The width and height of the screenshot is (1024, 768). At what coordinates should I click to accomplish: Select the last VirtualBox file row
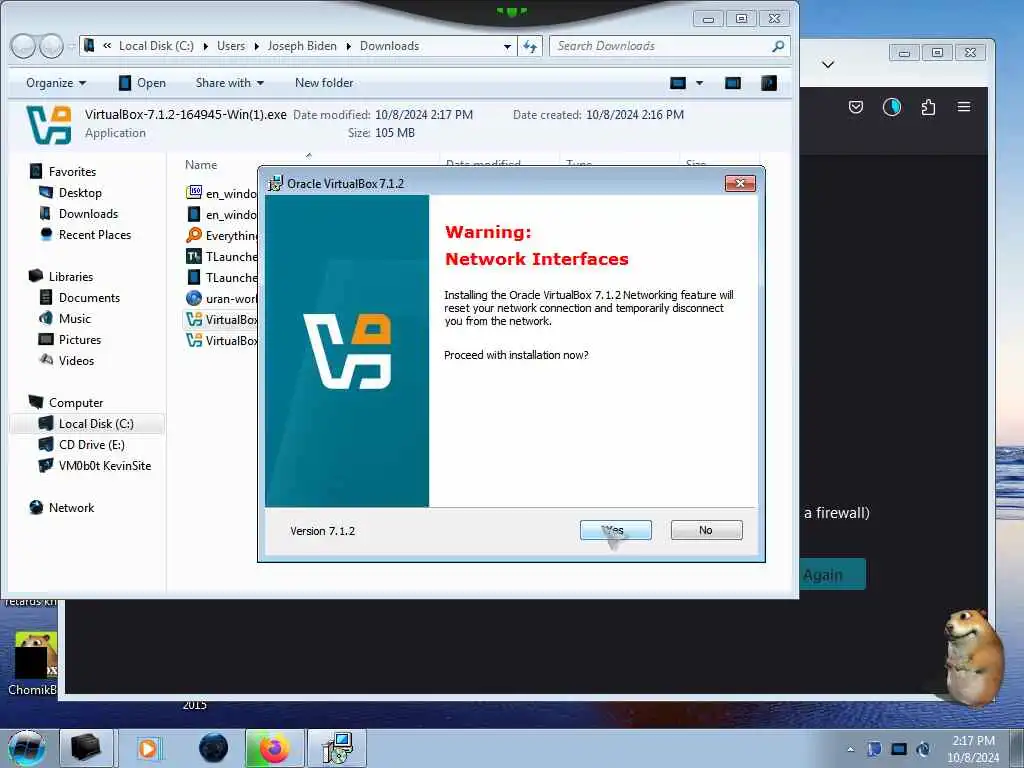tap(222, 340)
